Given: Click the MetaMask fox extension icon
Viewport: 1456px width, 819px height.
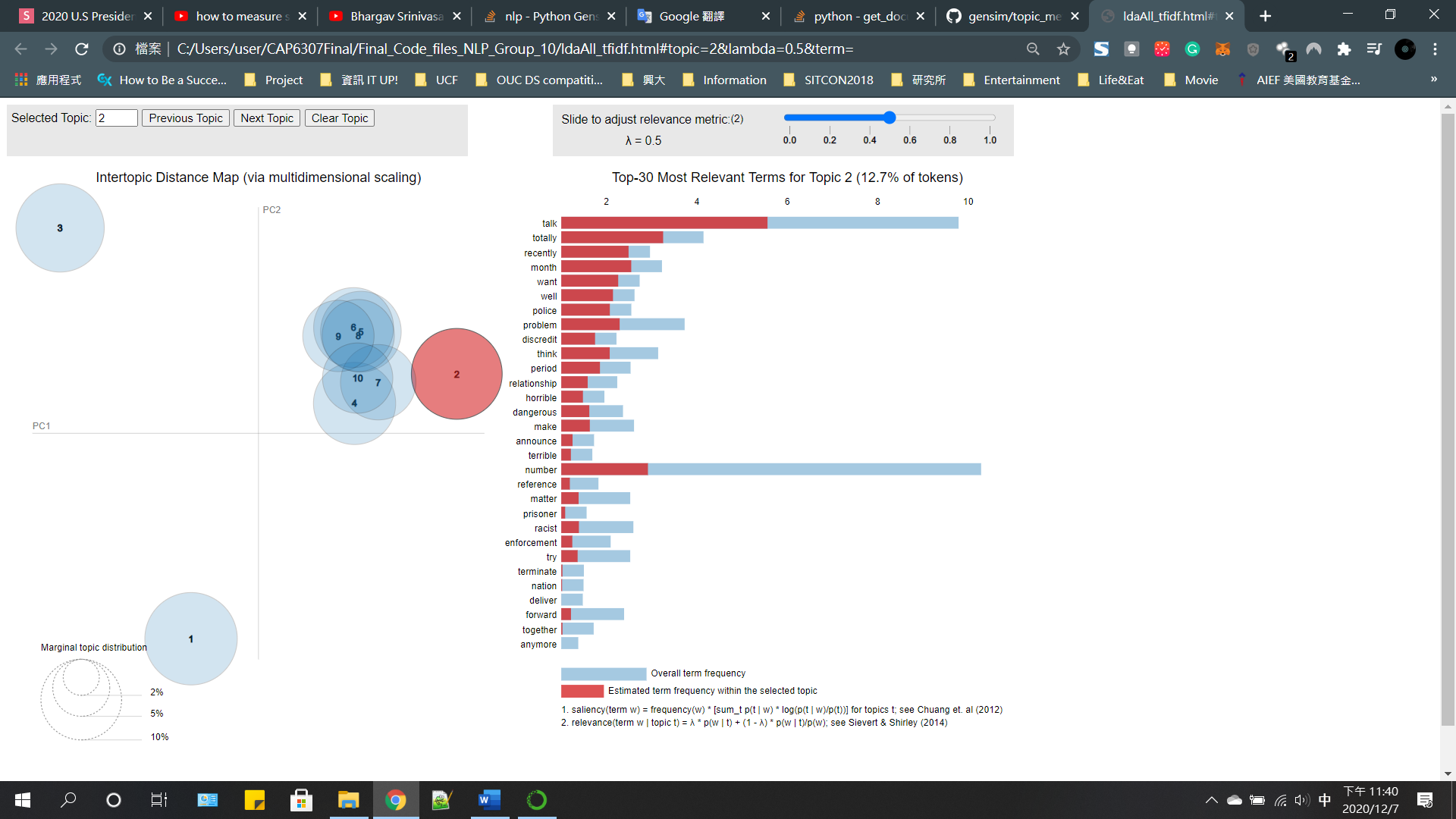Looking at the screenshot, I should coord(1222,49).
